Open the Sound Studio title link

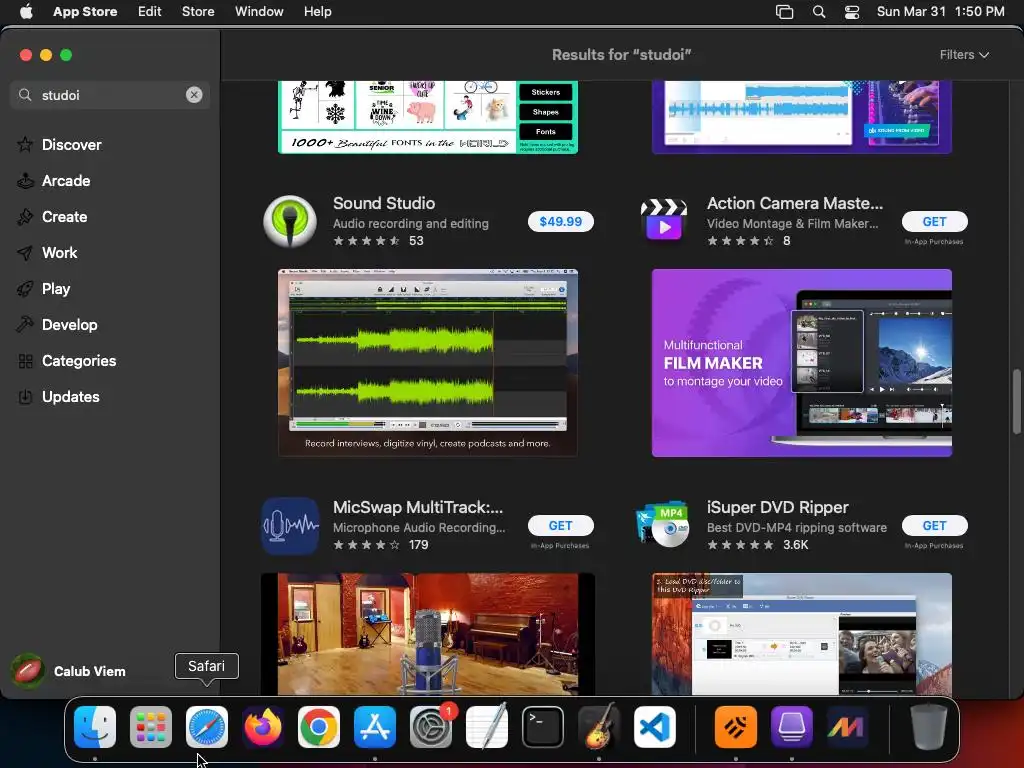[x=384, y=203]
